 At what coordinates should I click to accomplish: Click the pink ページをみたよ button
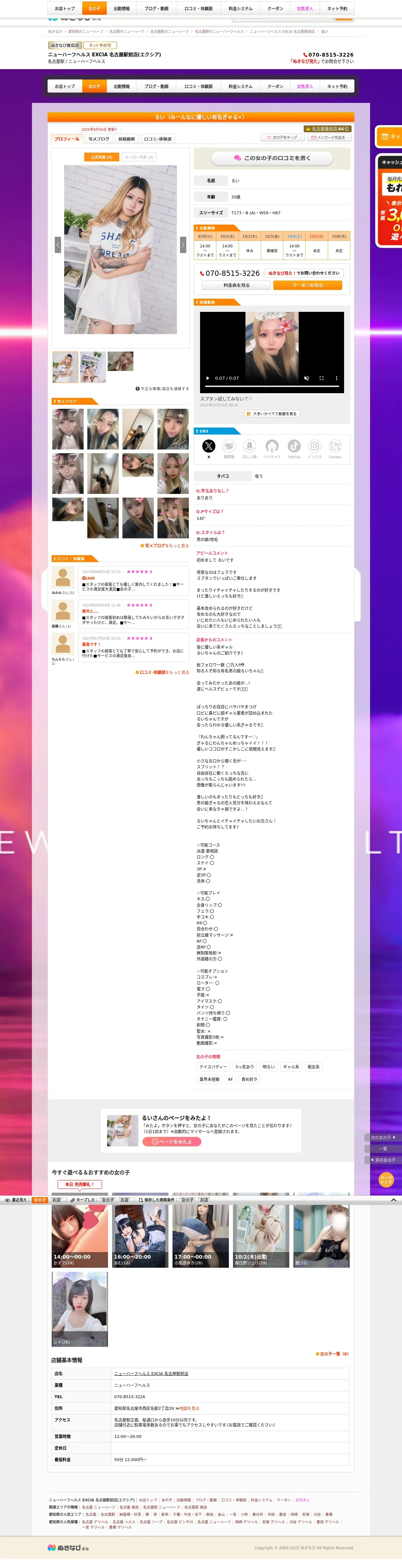click(172, 1142)
